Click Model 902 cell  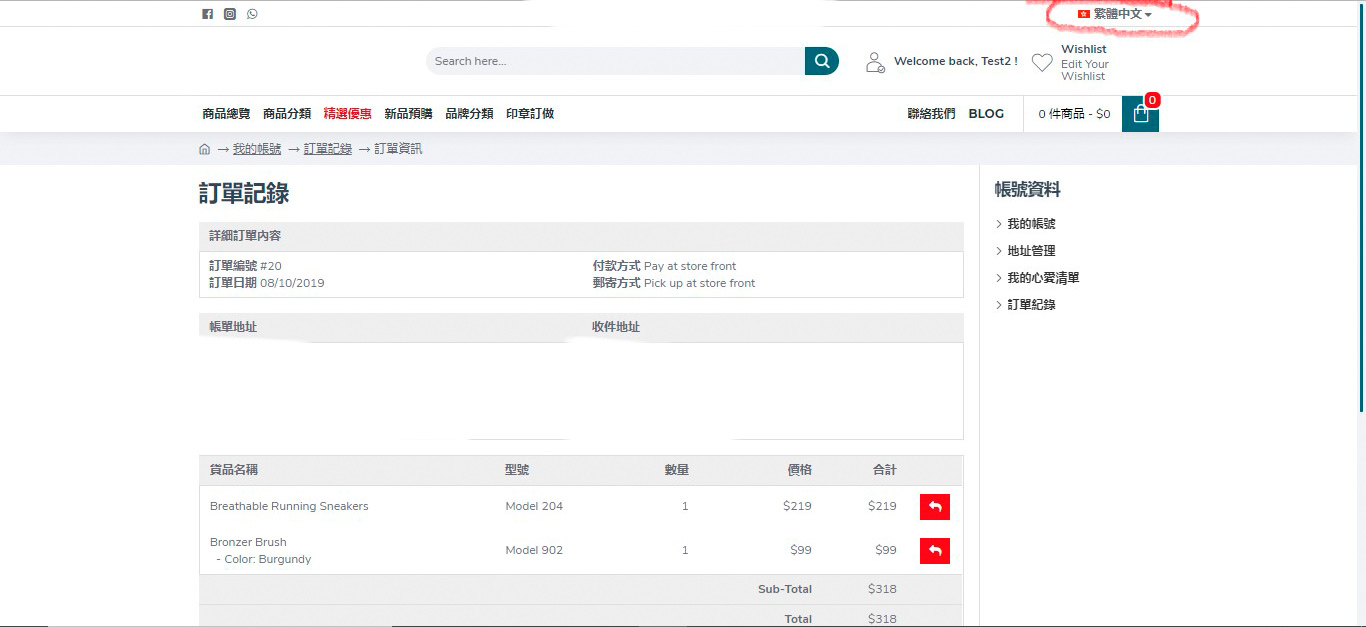534,550
